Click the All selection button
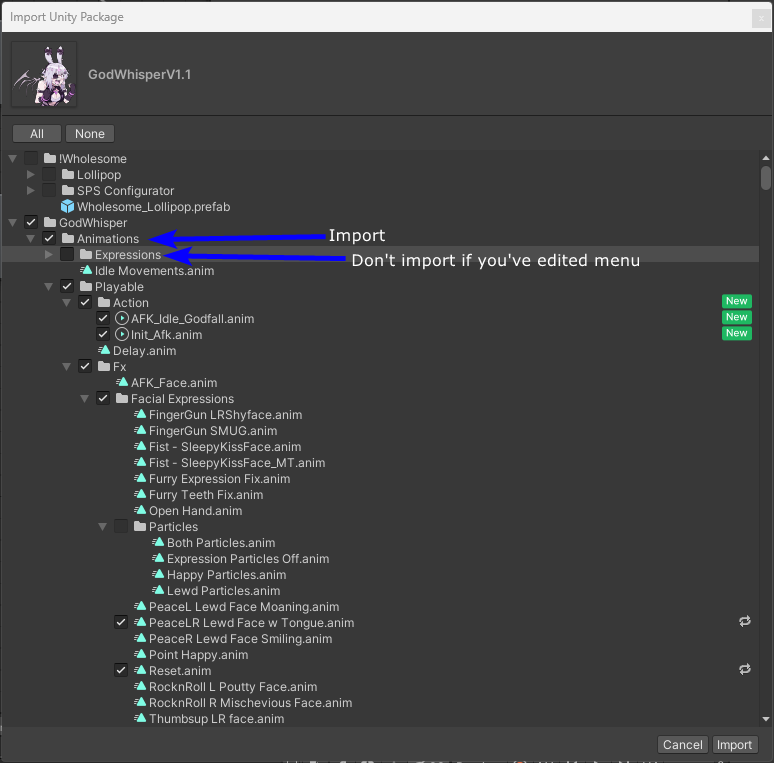774x763 pixels. point(37,134)
